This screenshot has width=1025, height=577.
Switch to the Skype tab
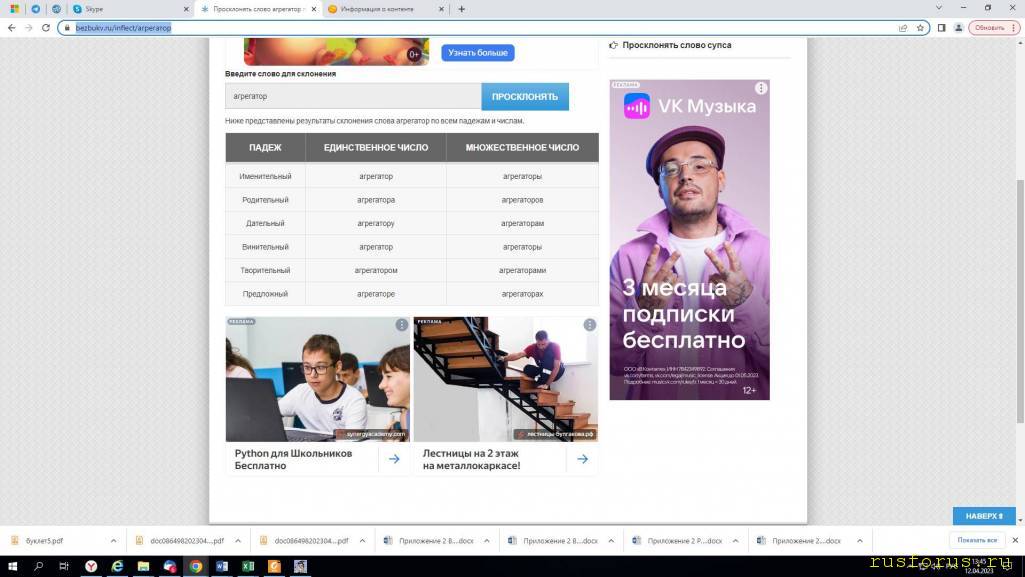coord(128,9)
